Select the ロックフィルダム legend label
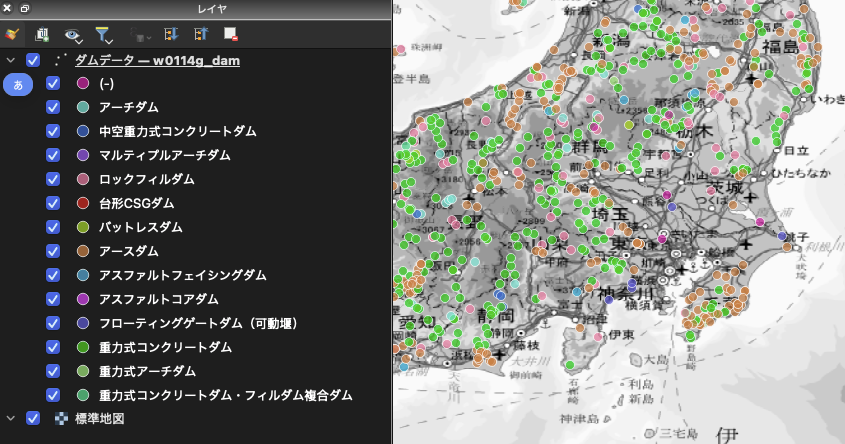 coord(147,179)
